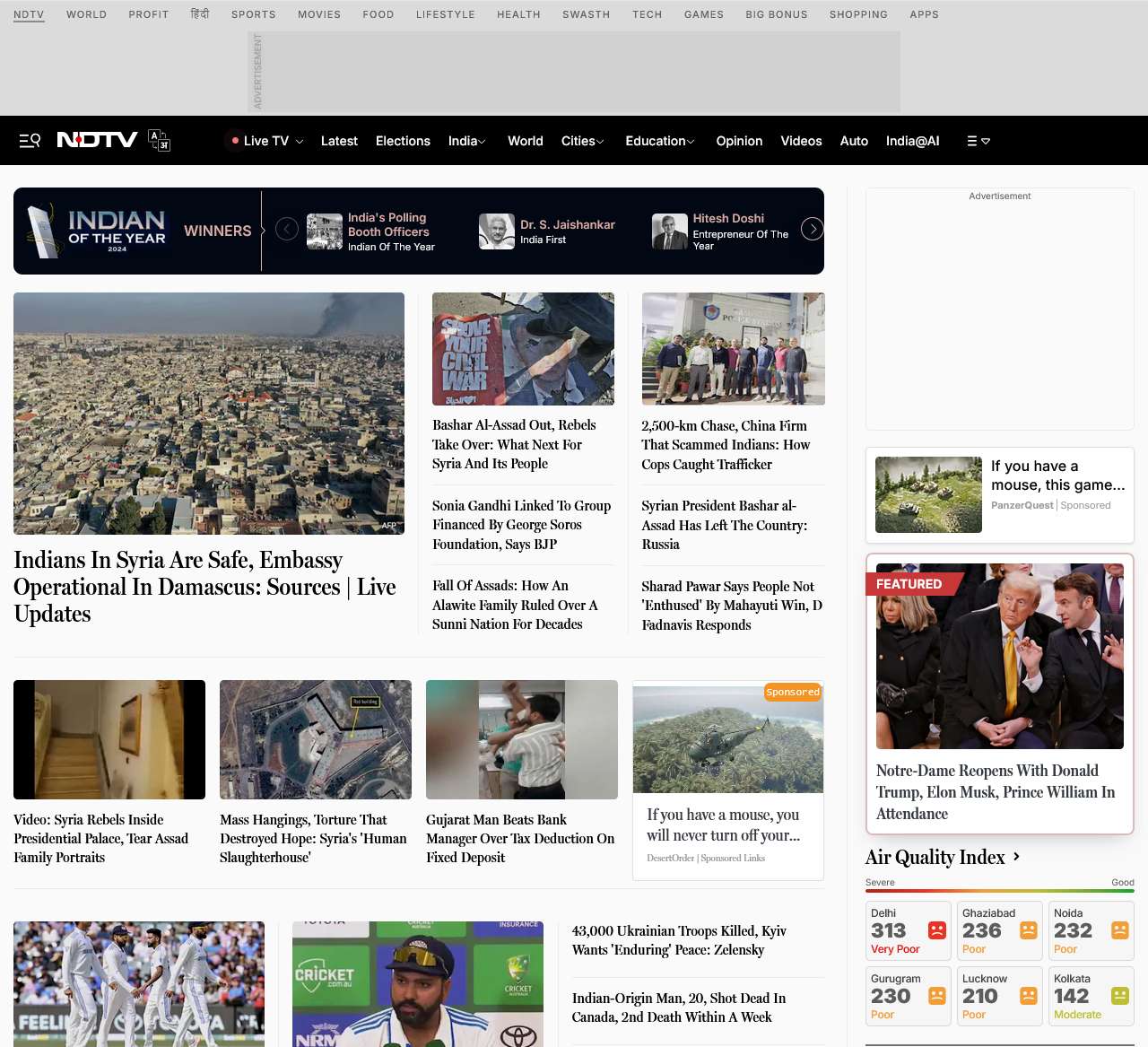
Task: Expand the Cities menu dropdown
Action: click(600, 142)
